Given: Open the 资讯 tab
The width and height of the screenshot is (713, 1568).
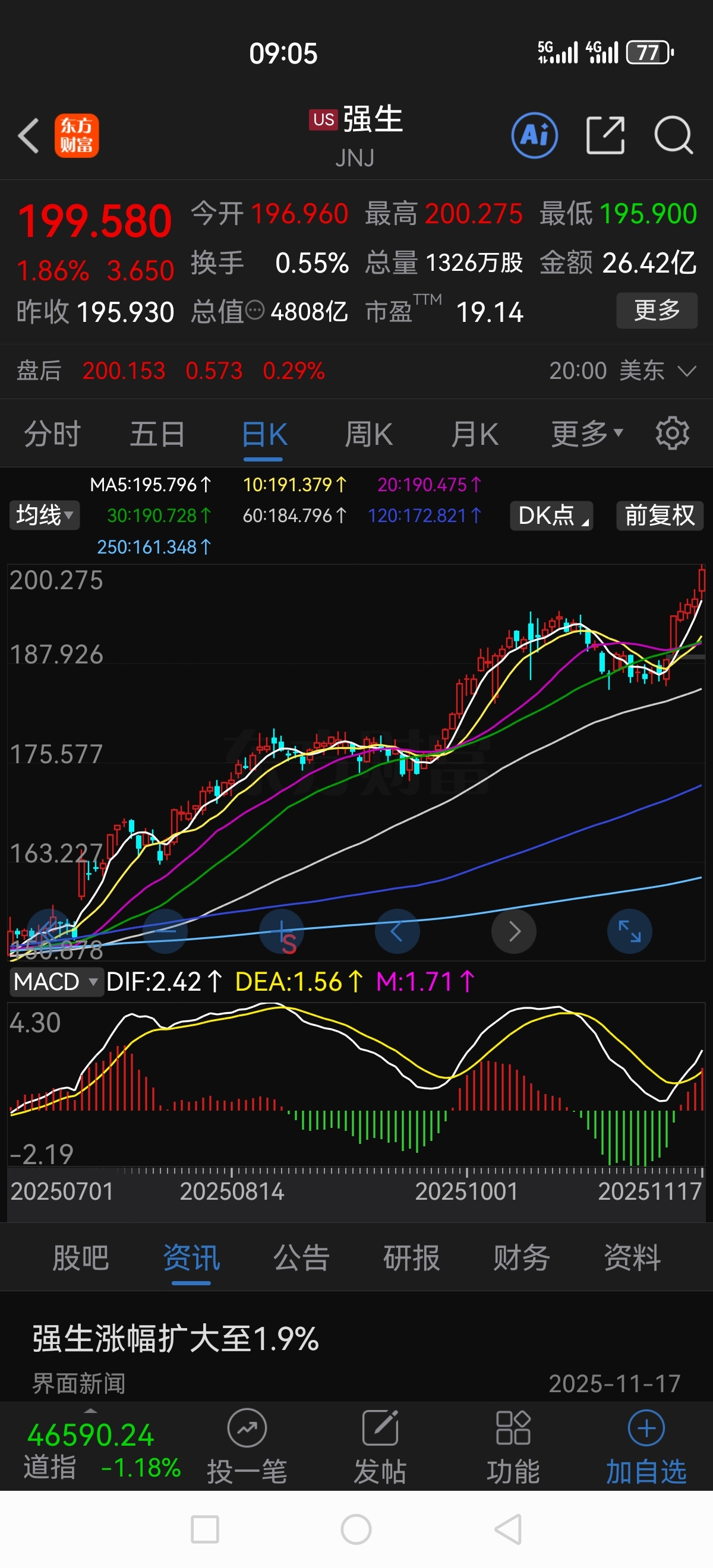Looking at the screenshot, I should 191,1257.
